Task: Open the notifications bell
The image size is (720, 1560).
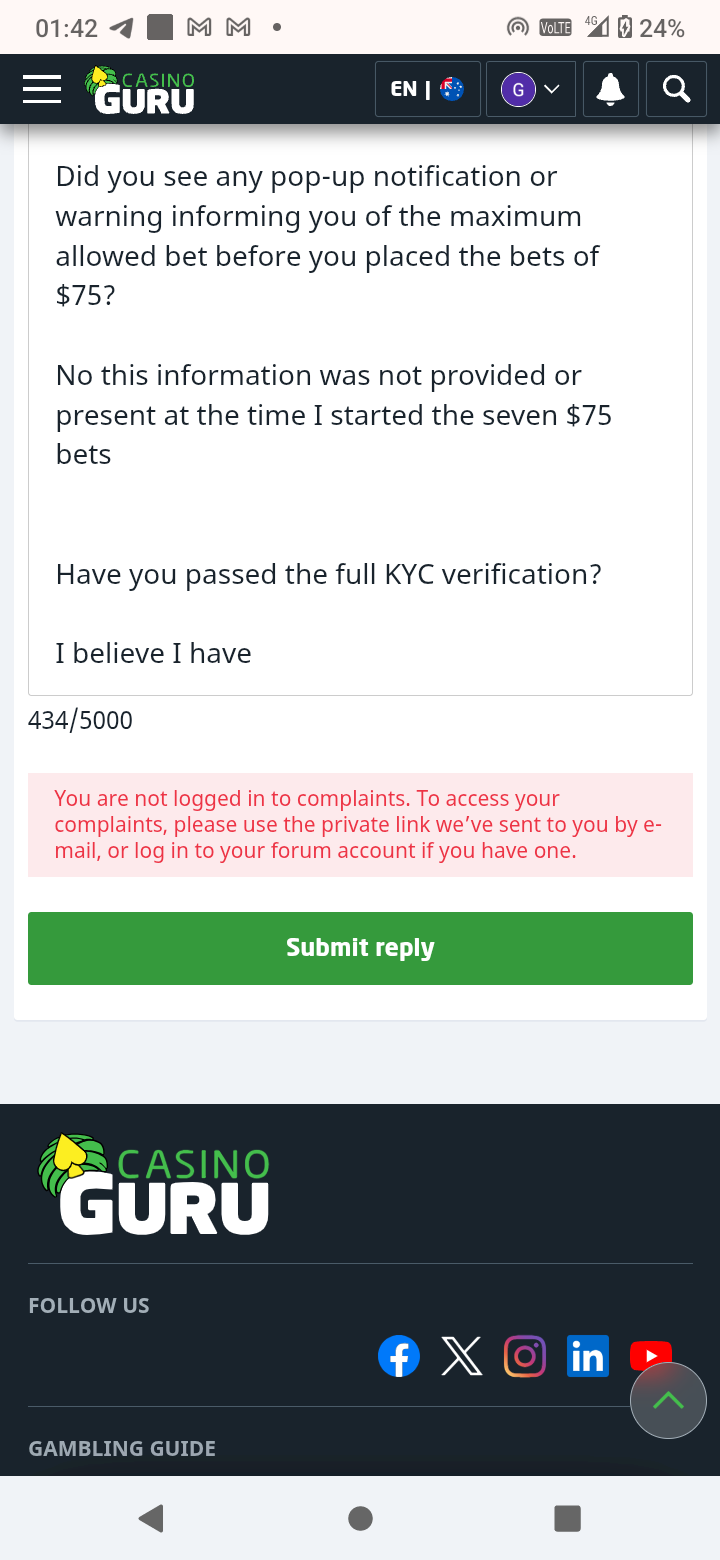Action: [610, 89]
